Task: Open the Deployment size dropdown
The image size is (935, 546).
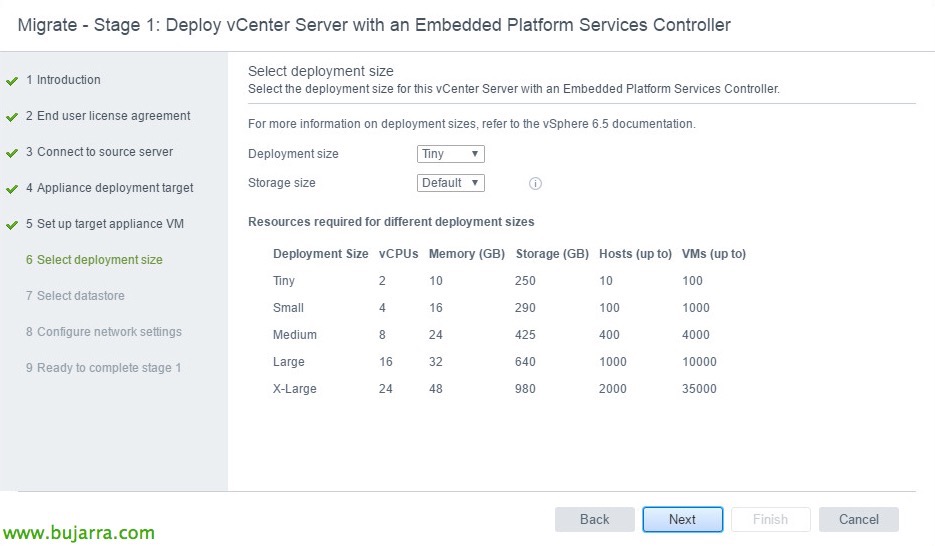Action: (450, 154)
